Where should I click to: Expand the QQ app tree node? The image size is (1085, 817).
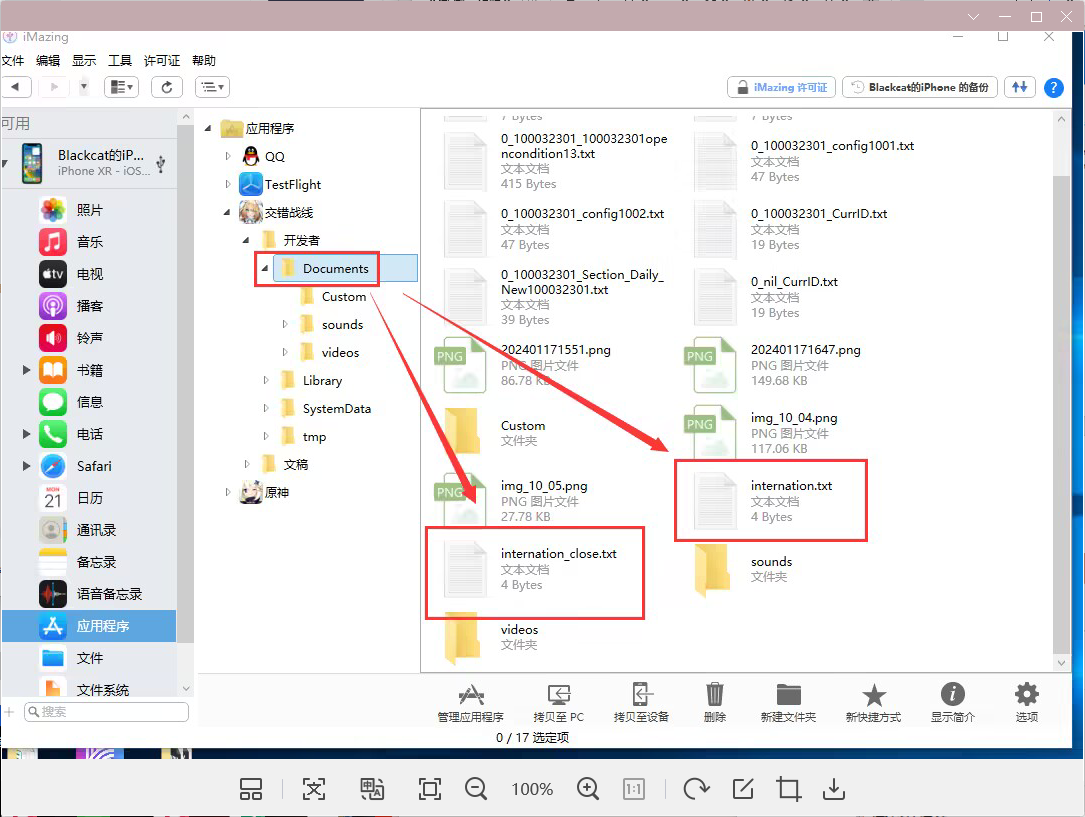[x=228, y=156]
